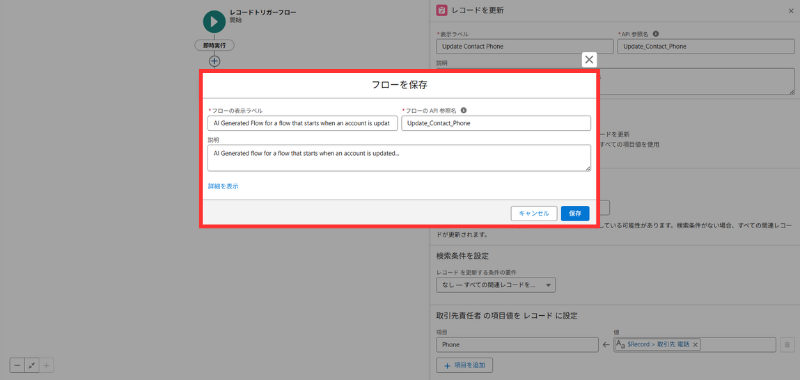Screen dimensions: 800x380
Task: Add element with plus circle under 即時実行
Action: pyautogui.click(x=215, y=61)
